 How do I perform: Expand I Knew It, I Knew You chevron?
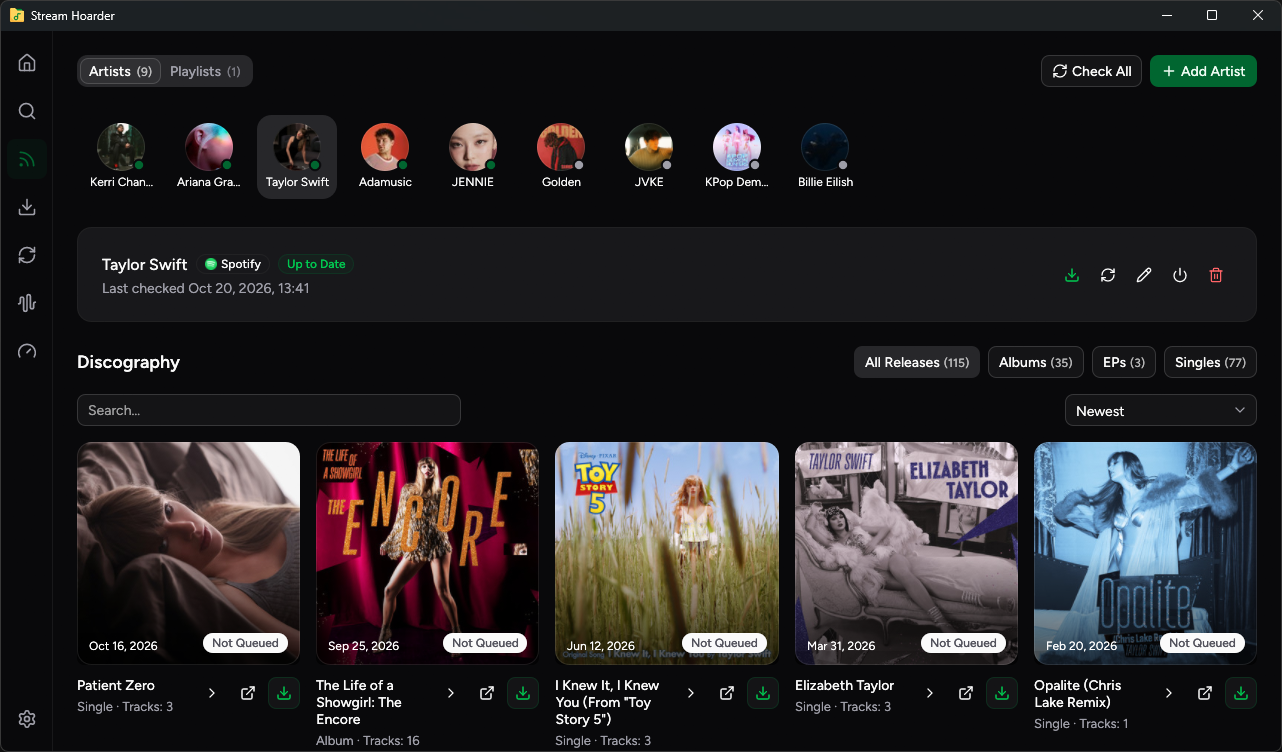tap(690, 693)
